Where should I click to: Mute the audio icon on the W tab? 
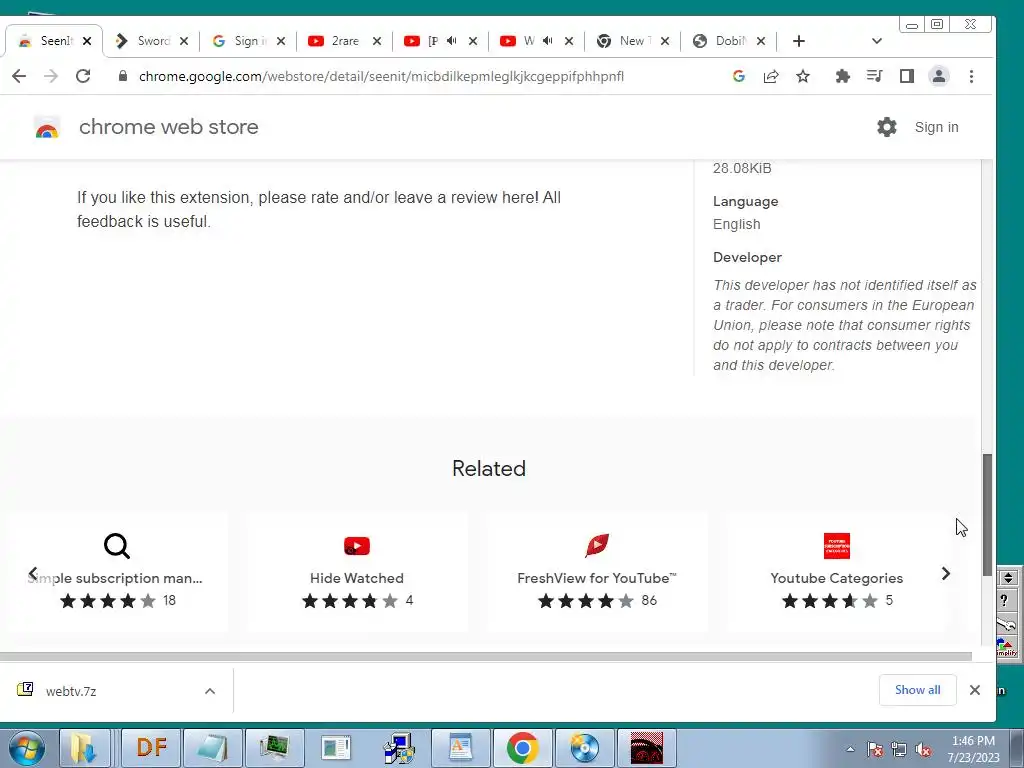point(547,40)
